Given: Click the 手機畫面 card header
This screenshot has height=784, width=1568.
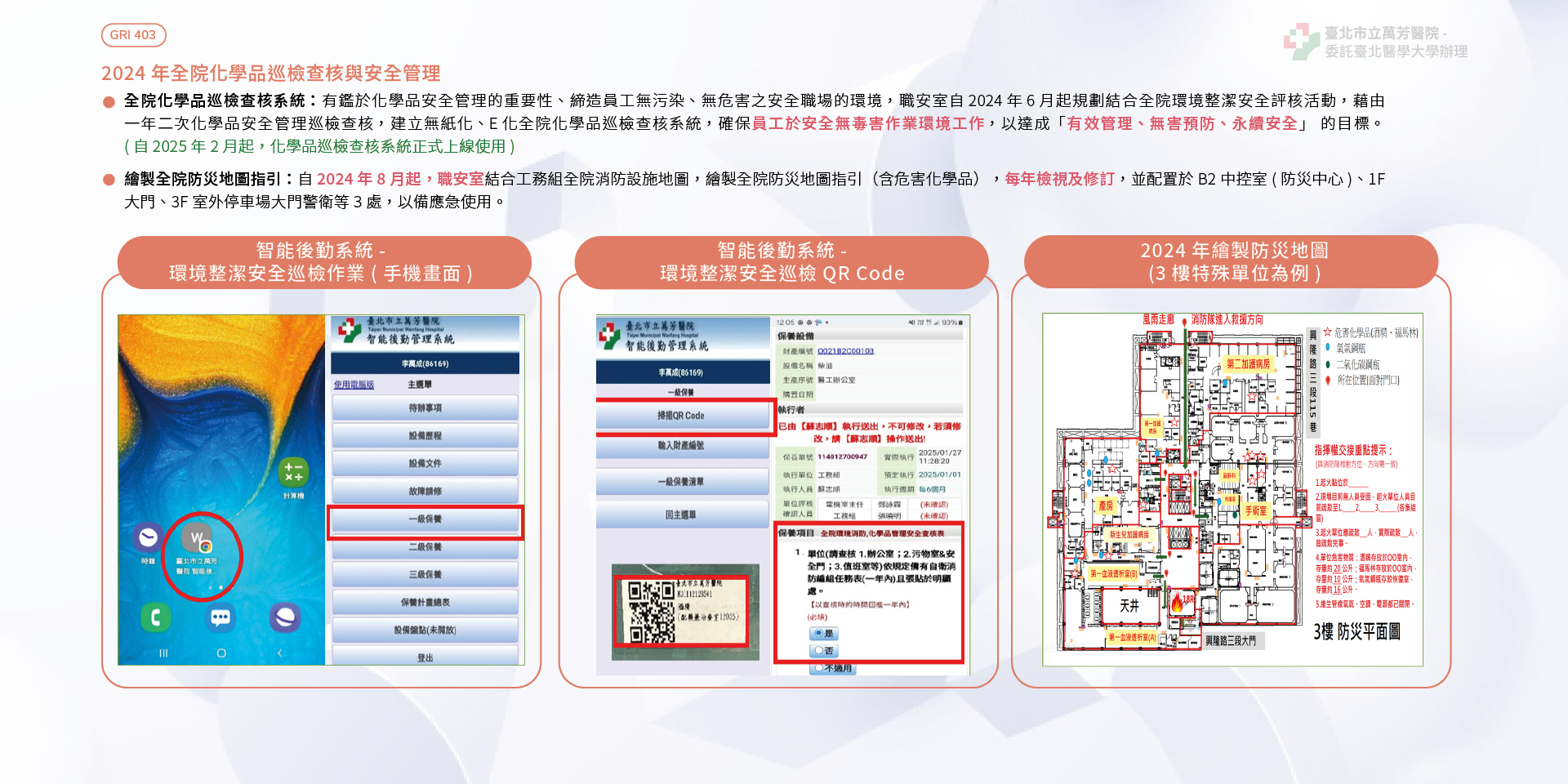Looking at the screenshot, I should coord(324,262).
